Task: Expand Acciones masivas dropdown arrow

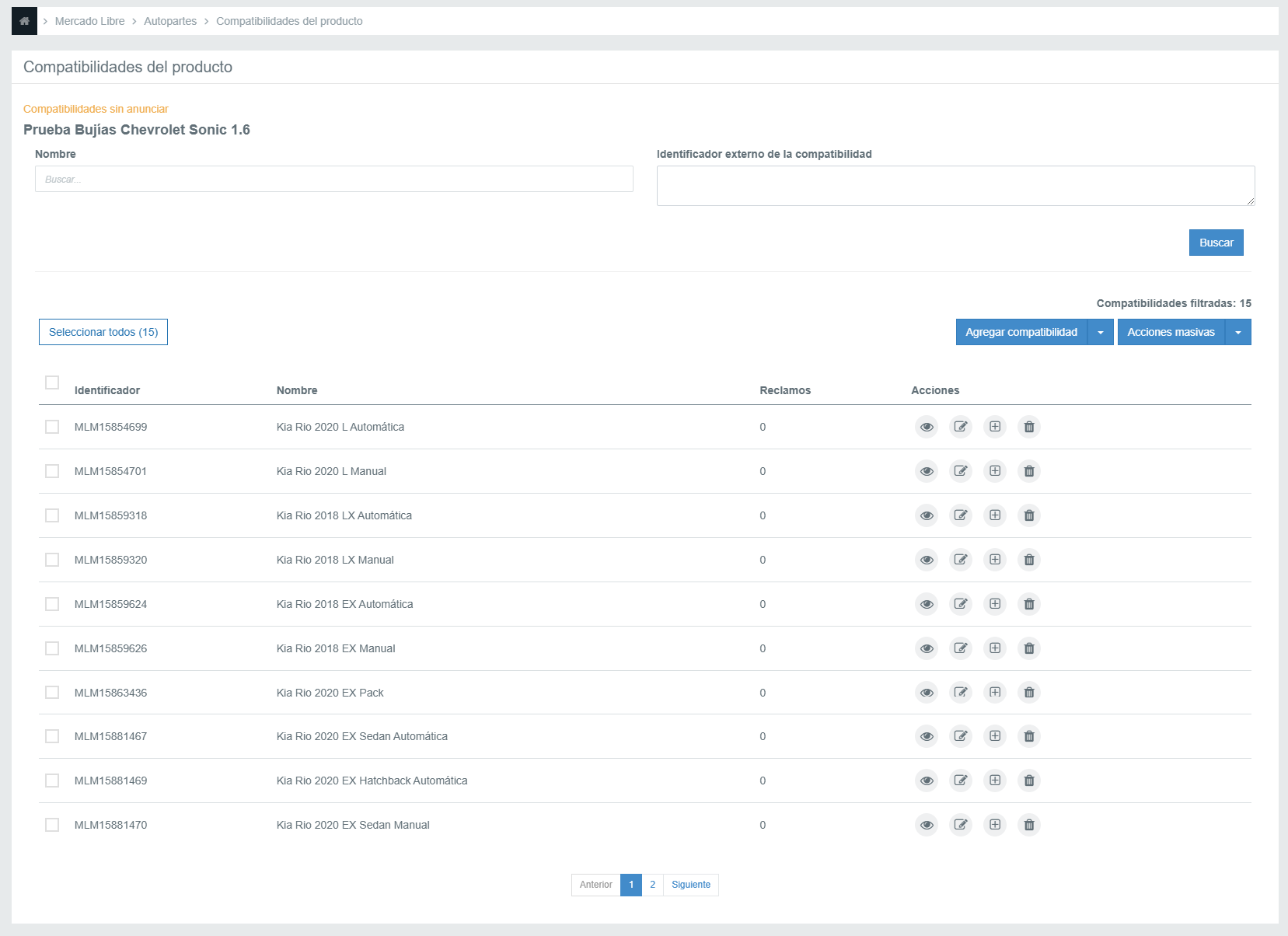Action: click(x=1238, y=332)
